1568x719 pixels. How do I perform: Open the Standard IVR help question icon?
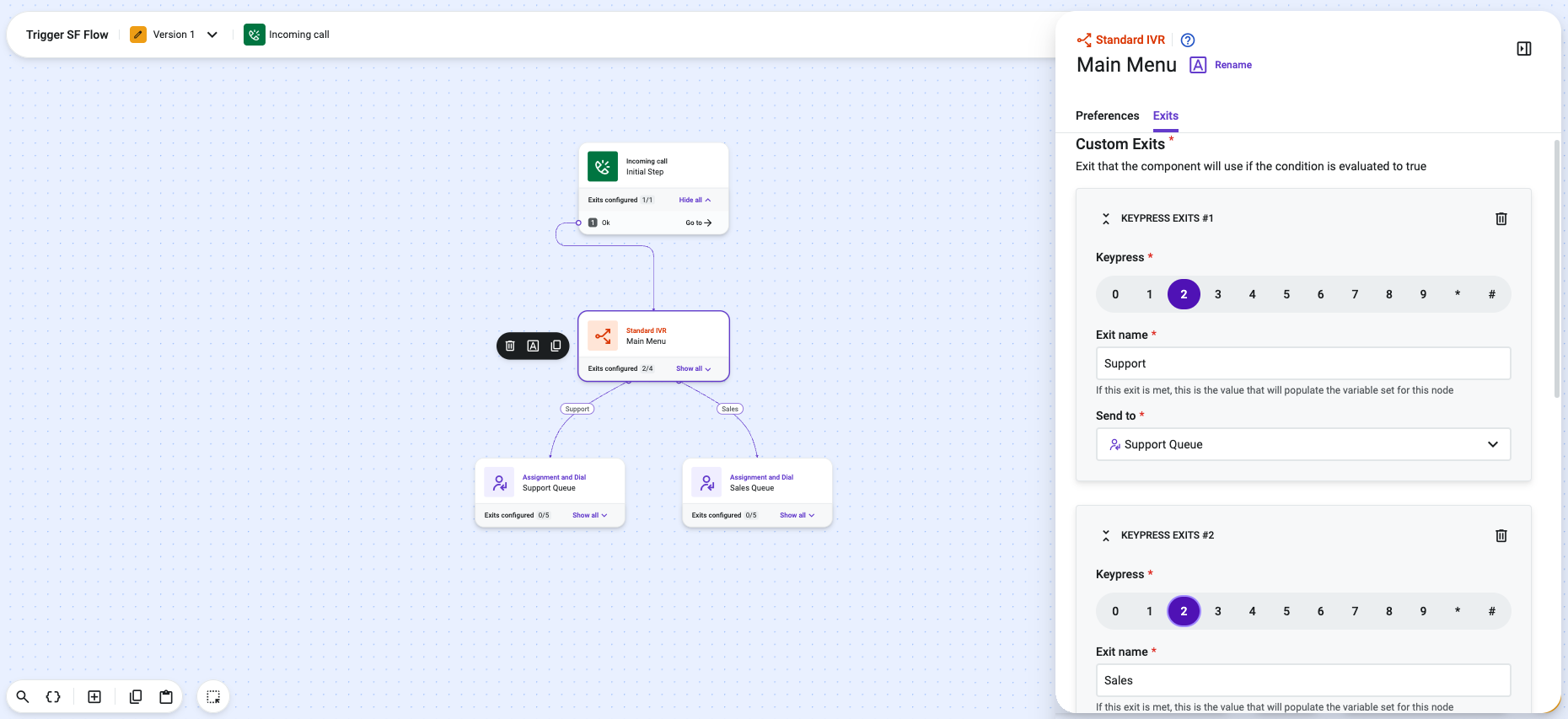(x=1188, y=40)
